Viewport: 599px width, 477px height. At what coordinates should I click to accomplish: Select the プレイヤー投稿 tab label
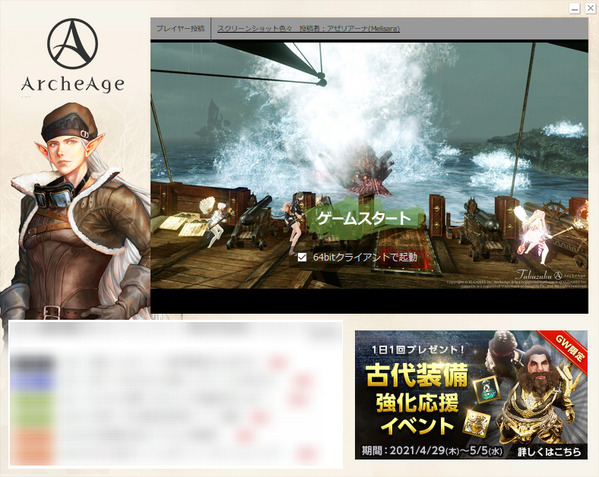[x=180, y=29]
